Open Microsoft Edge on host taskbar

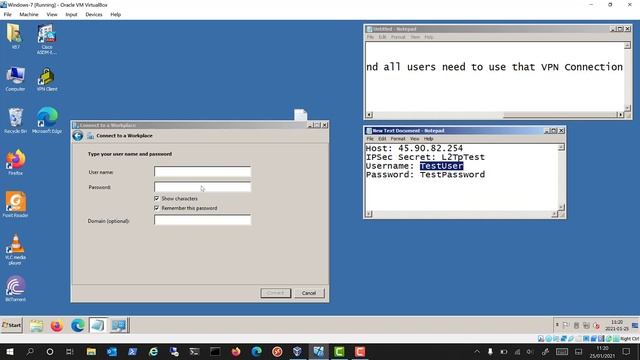point(256,351)
